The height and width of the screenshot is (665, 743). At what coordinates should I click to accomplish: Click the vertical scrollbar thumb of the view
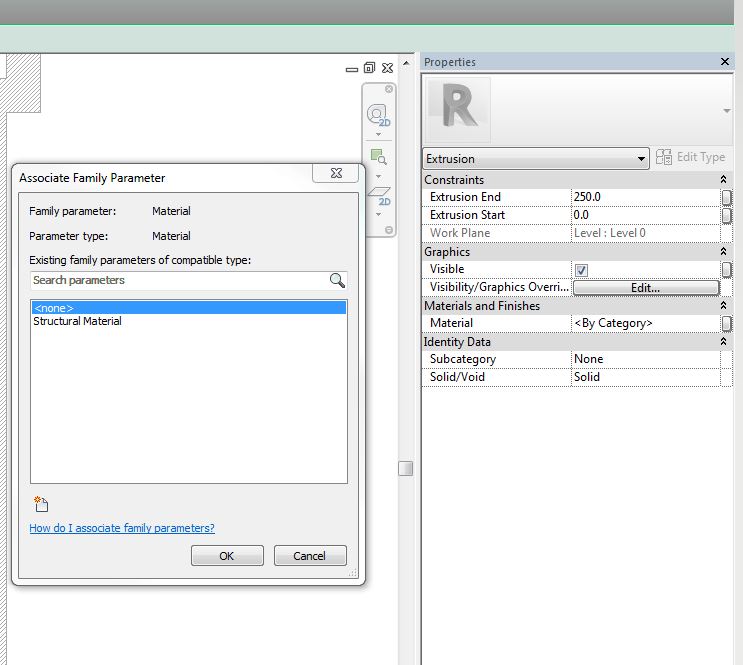coord(406,468)
